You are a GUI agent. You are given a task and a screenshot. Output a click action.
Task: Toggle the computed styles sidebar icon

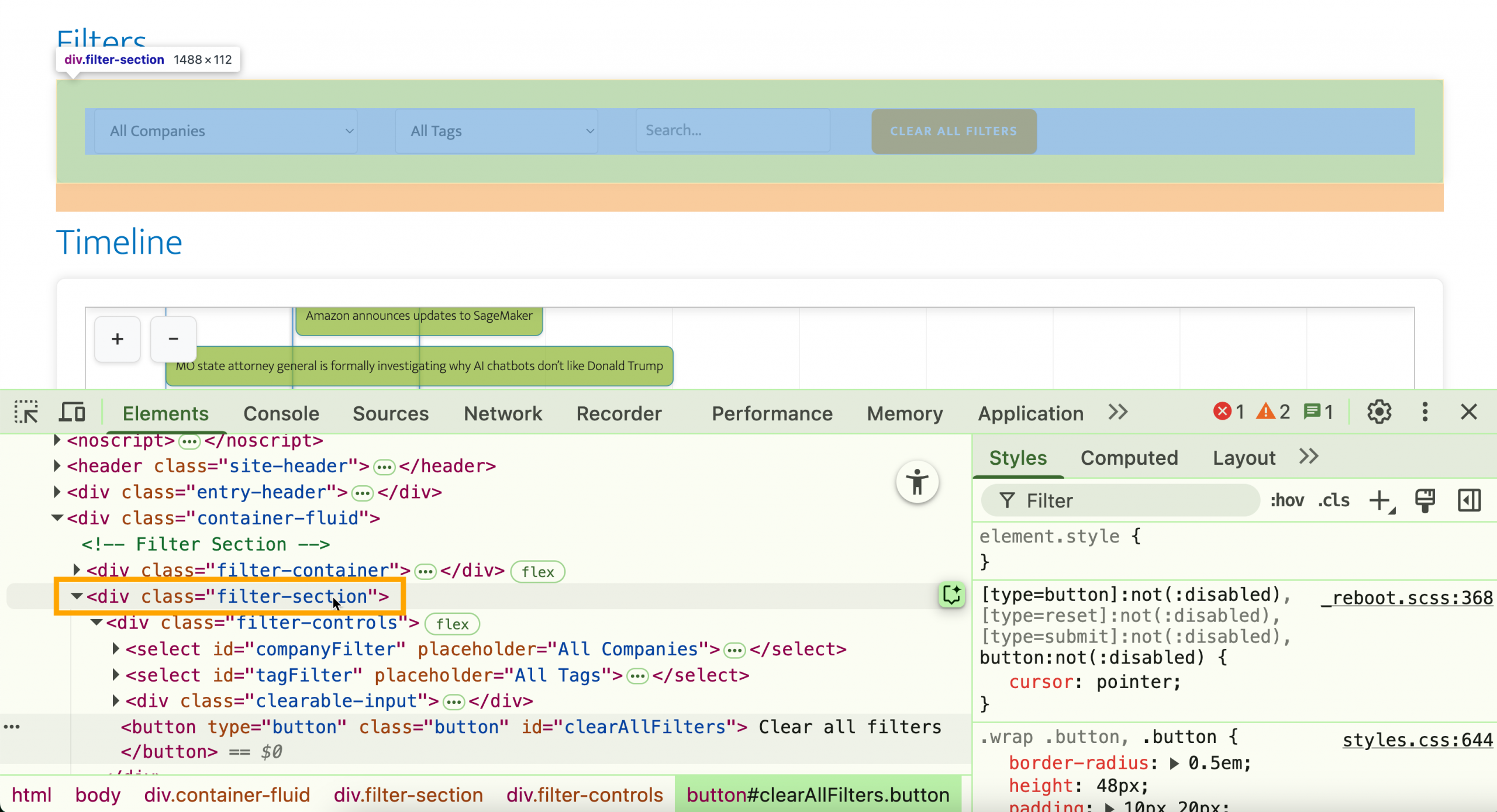point(1469,500)
